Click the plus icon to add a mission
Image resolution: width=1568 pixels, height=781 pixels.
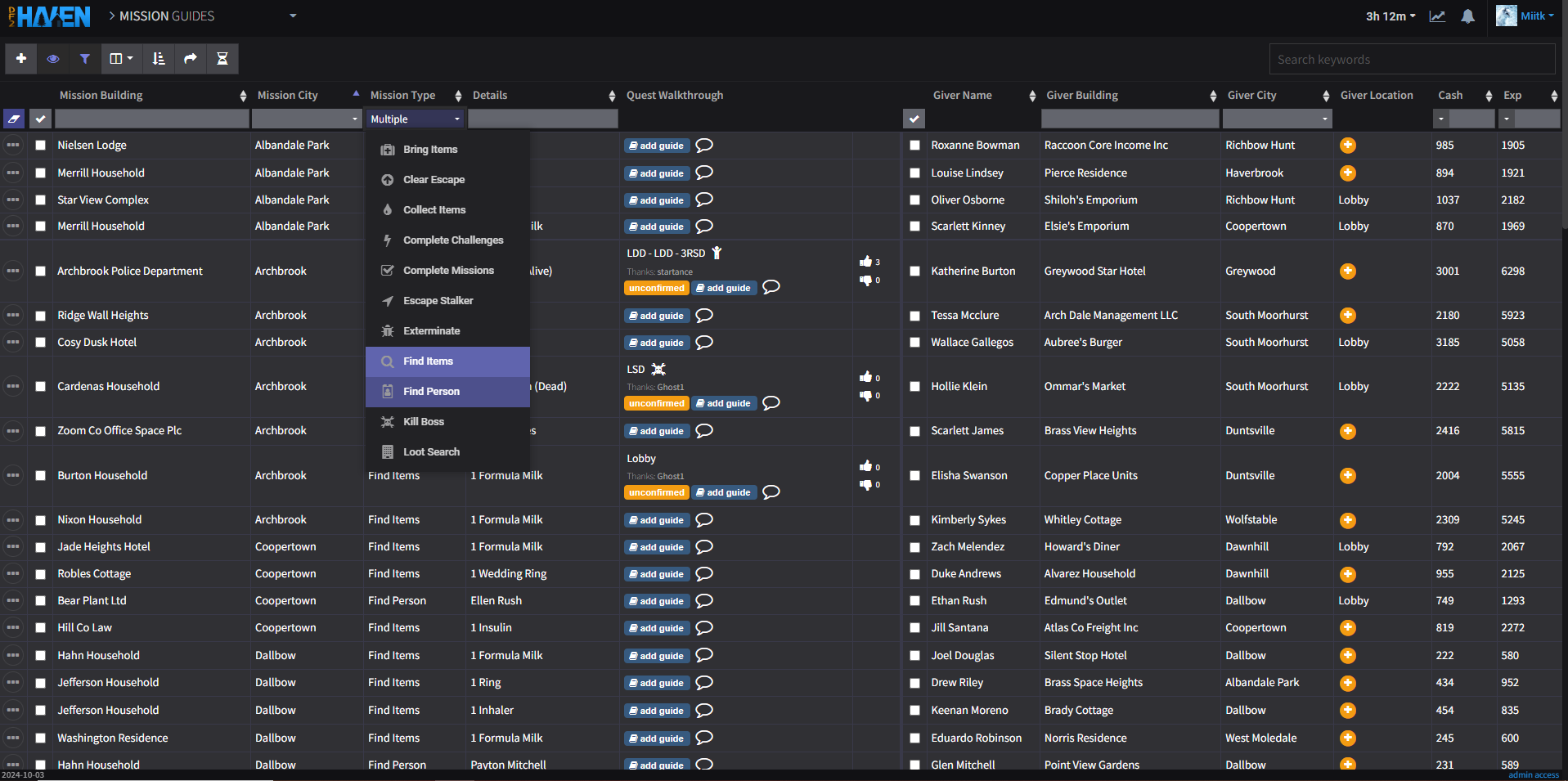coord(21,59)
